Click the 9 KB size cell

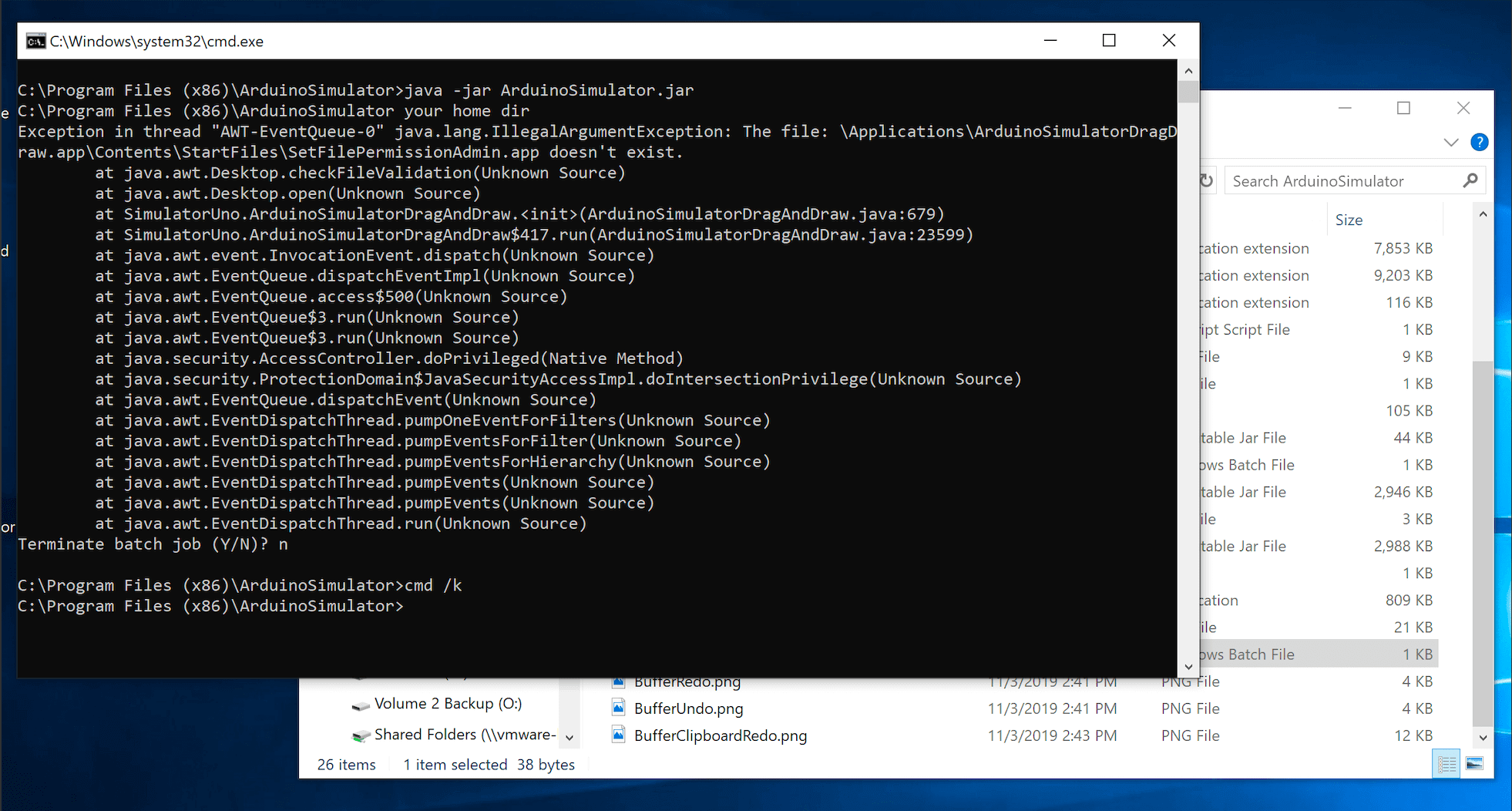(1417, 357)
